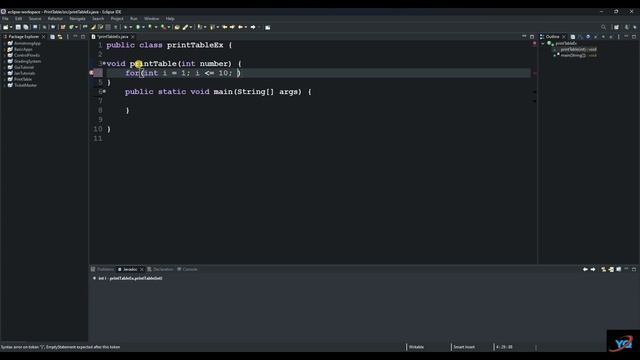Open the Run dropdown arrow
Viewport: 640px width, 360px height.
pyautogui.click(x=143, y=27)
